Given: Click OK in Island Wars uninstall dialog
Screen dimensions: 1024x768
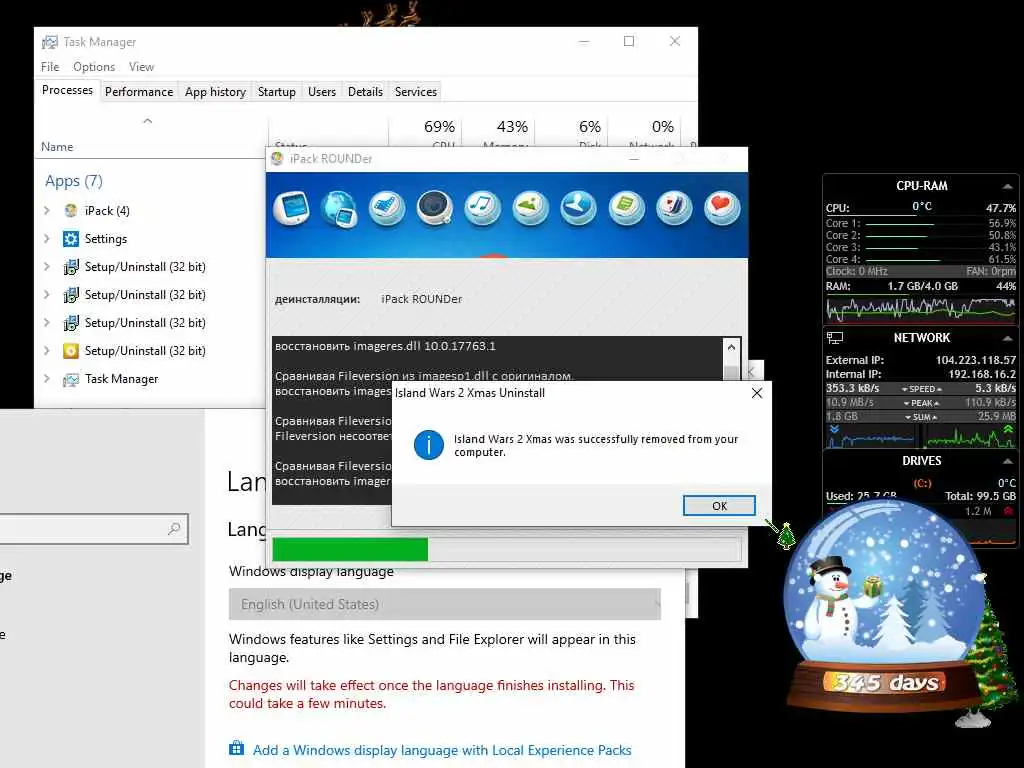Looking at the screenshot, I should [719, 505].
